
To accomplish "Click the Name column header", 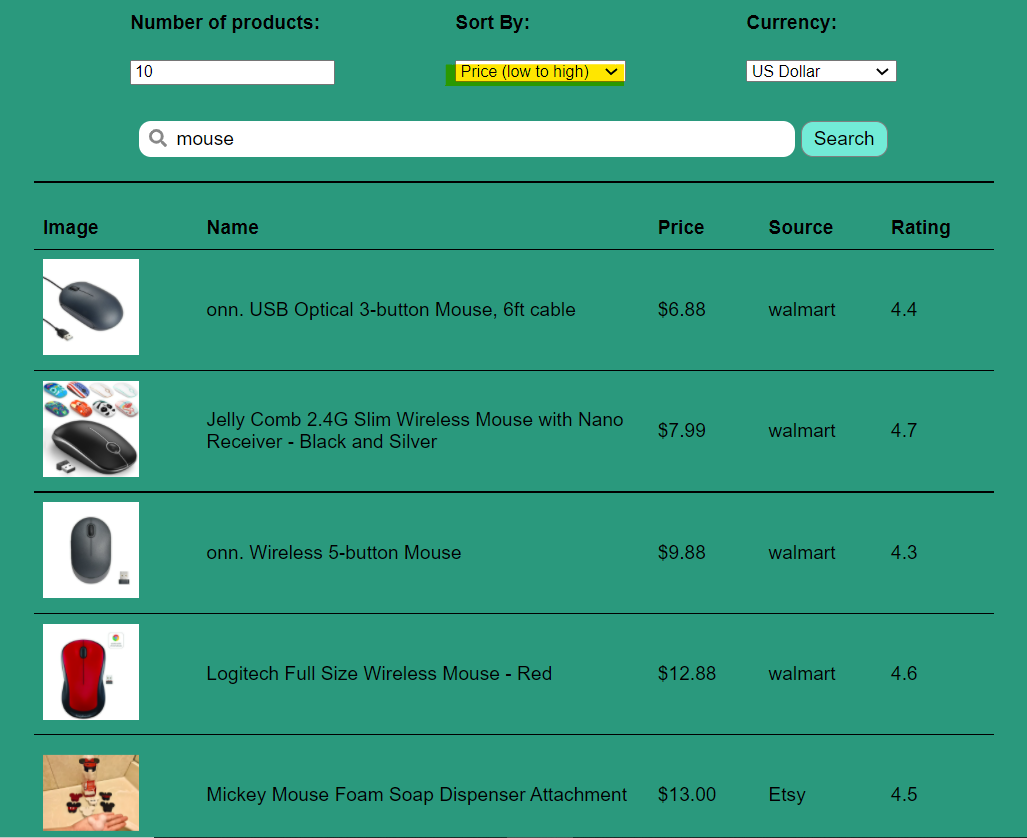I will click(233, 227).
